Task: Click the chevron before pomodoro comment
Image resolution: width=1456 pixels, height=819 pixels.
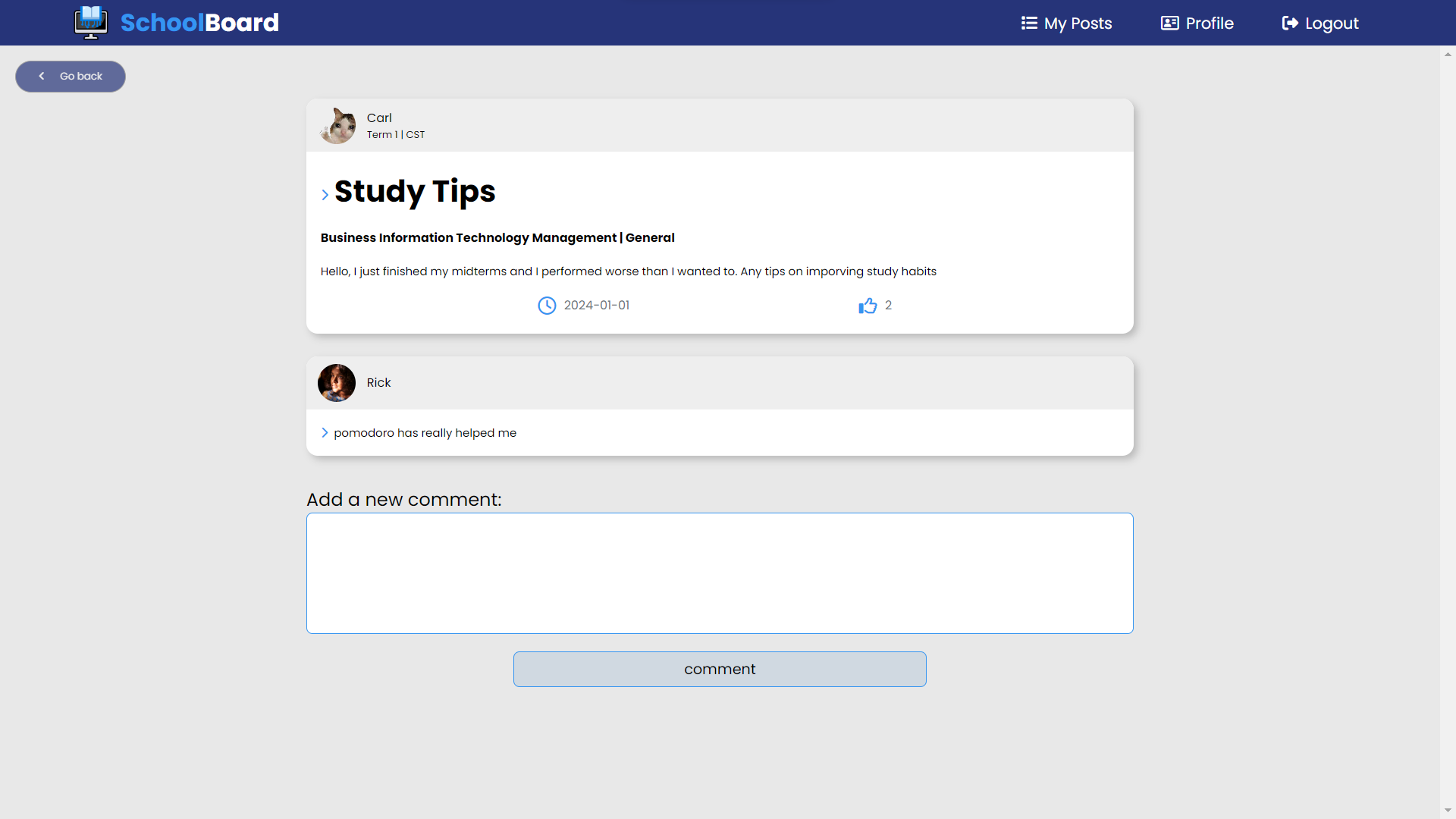Action: click(325, 433)
